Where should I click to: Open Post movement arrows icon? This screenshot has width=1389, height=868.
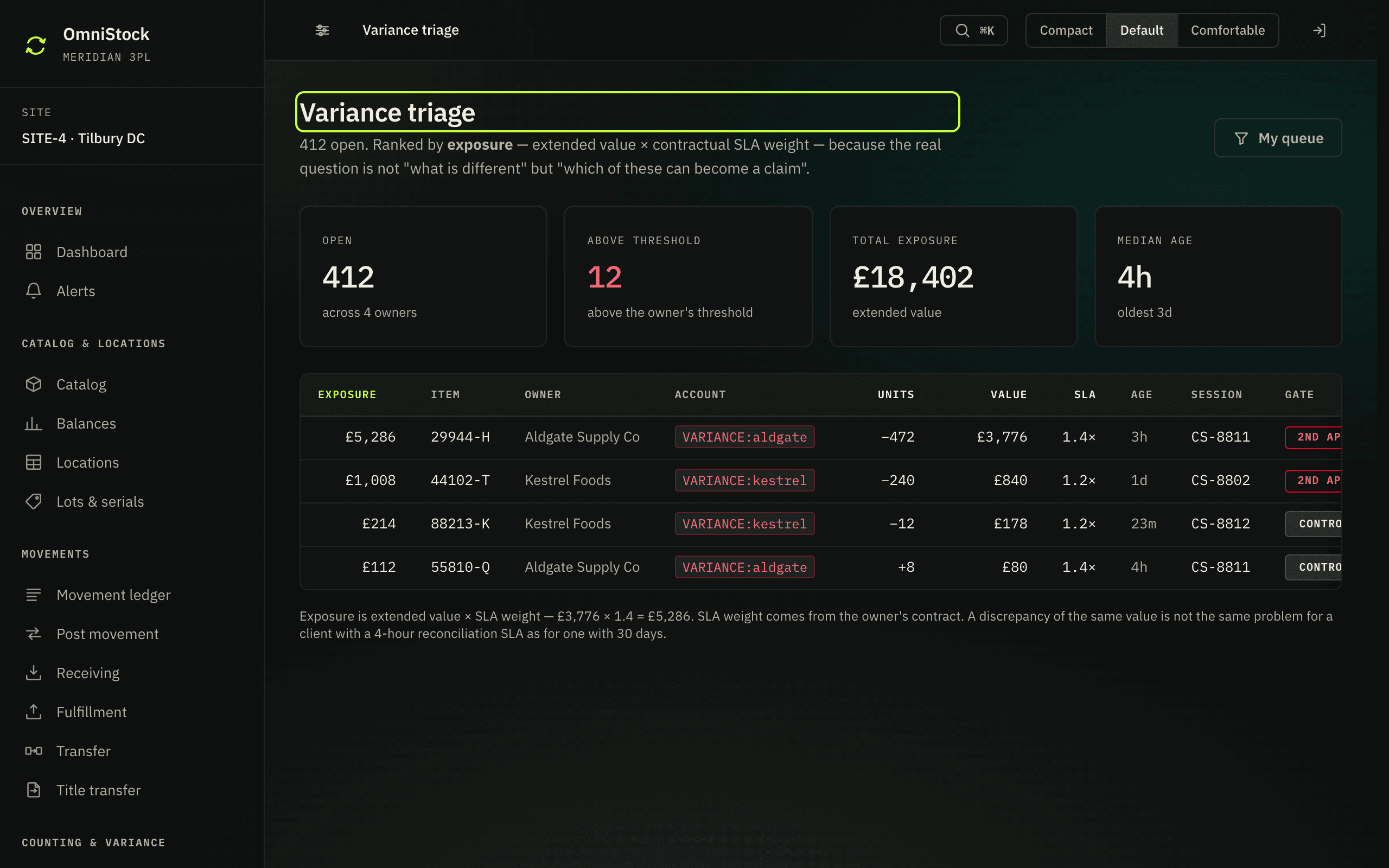pos(34,634)
